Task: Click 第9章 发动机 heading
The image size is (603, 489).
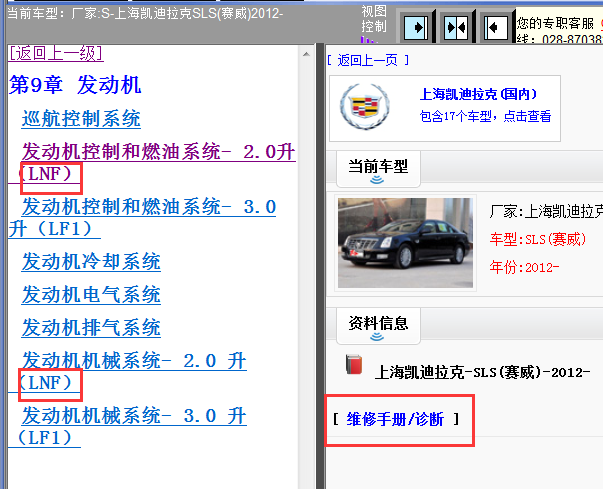Action: (x=75, y=85)
